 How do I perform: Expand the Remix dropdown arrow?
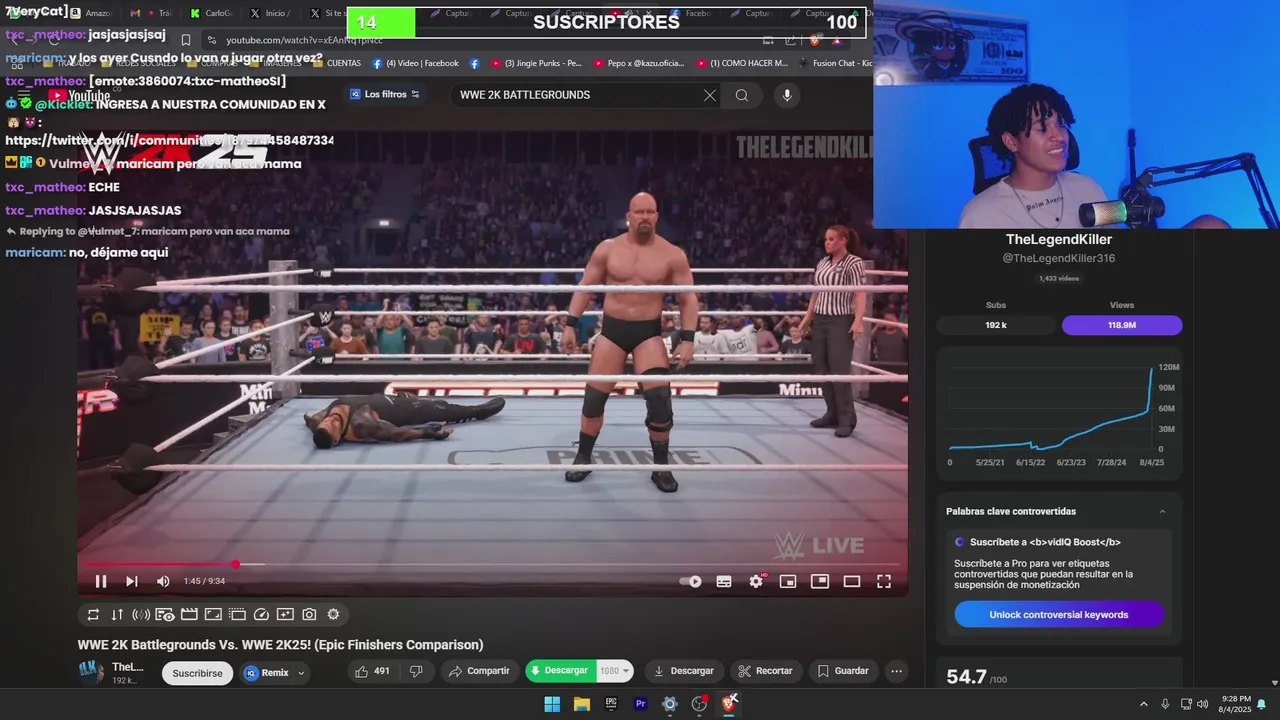pyautogui.click(x=301, y=673)
